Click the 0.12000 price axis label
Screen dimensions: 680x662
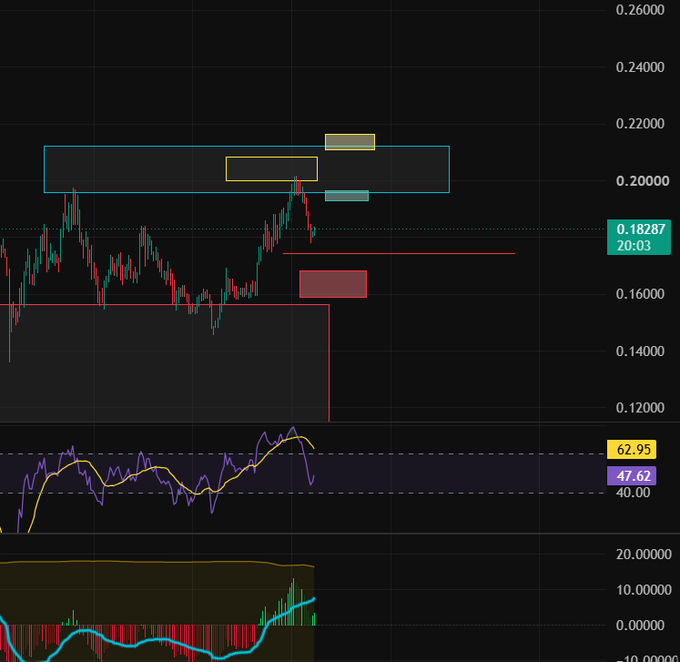640,408
